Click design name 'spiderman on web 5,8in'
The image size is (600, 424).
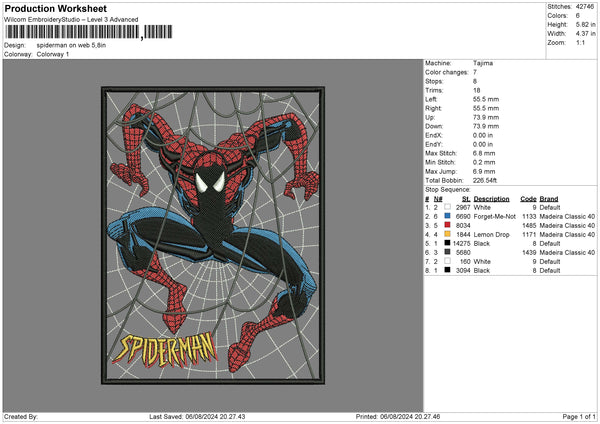click(x=71, y=45)
